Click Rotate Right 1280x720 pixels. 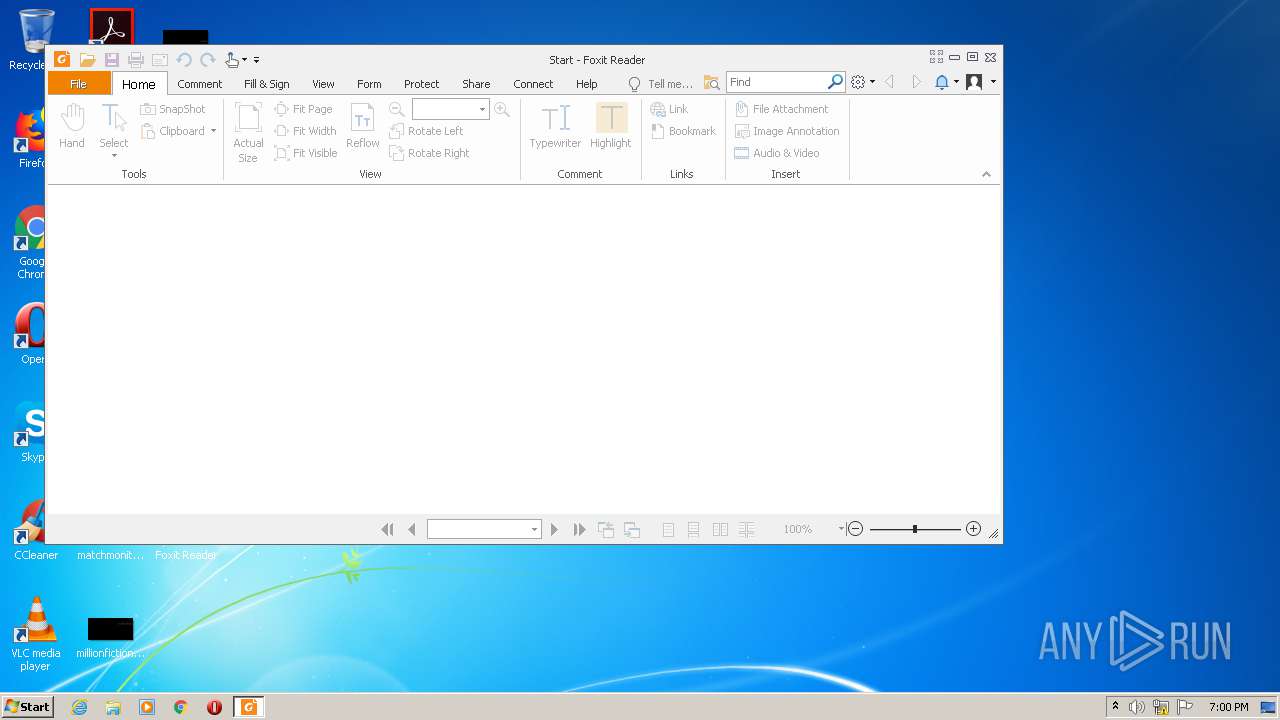click(430, 153)
